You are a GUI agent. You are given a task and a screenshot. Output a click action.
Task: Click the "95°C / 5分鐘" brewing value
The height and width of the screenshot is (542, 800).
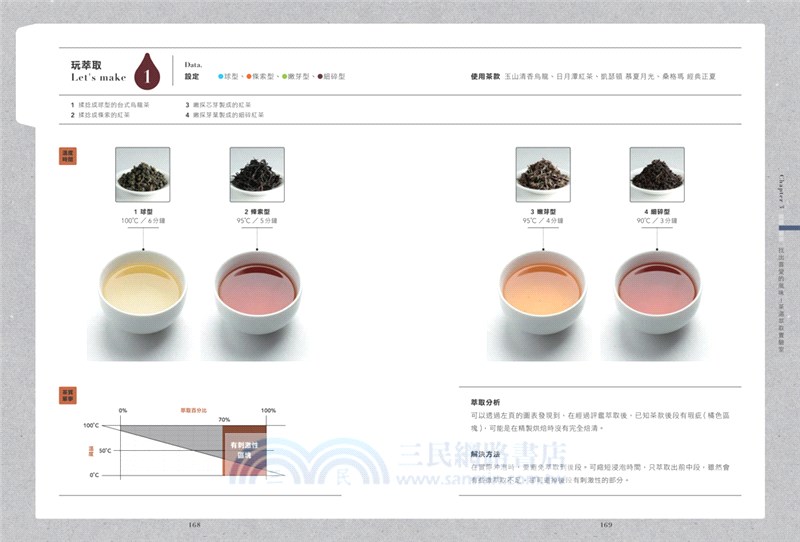pos(257,220)
